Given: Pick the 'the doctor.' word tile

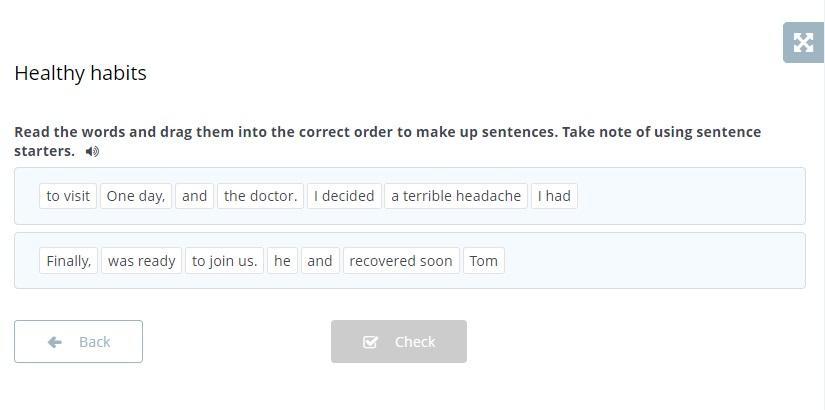Looking at the screenshot, I should coord(260,196).
